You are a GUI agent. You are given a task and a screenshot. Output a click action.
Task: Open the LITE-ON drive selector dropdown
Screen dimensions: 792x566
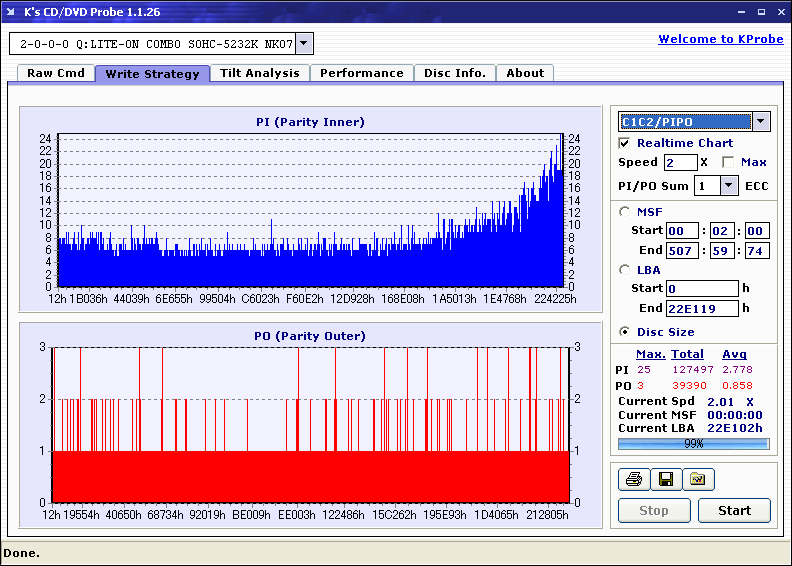[304, 44]
